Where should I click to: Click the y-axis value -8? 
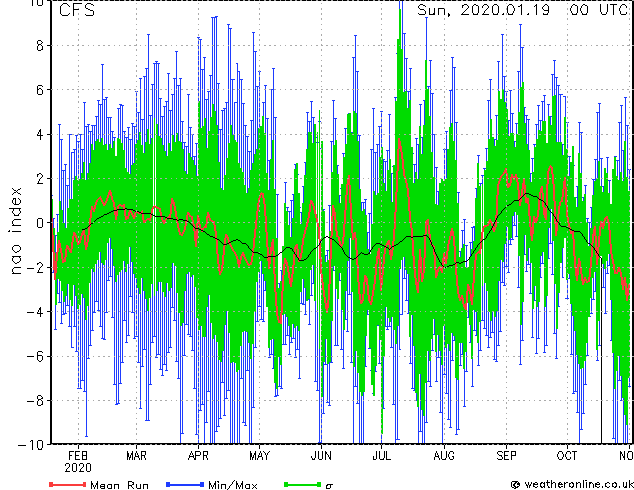[35, 401]
